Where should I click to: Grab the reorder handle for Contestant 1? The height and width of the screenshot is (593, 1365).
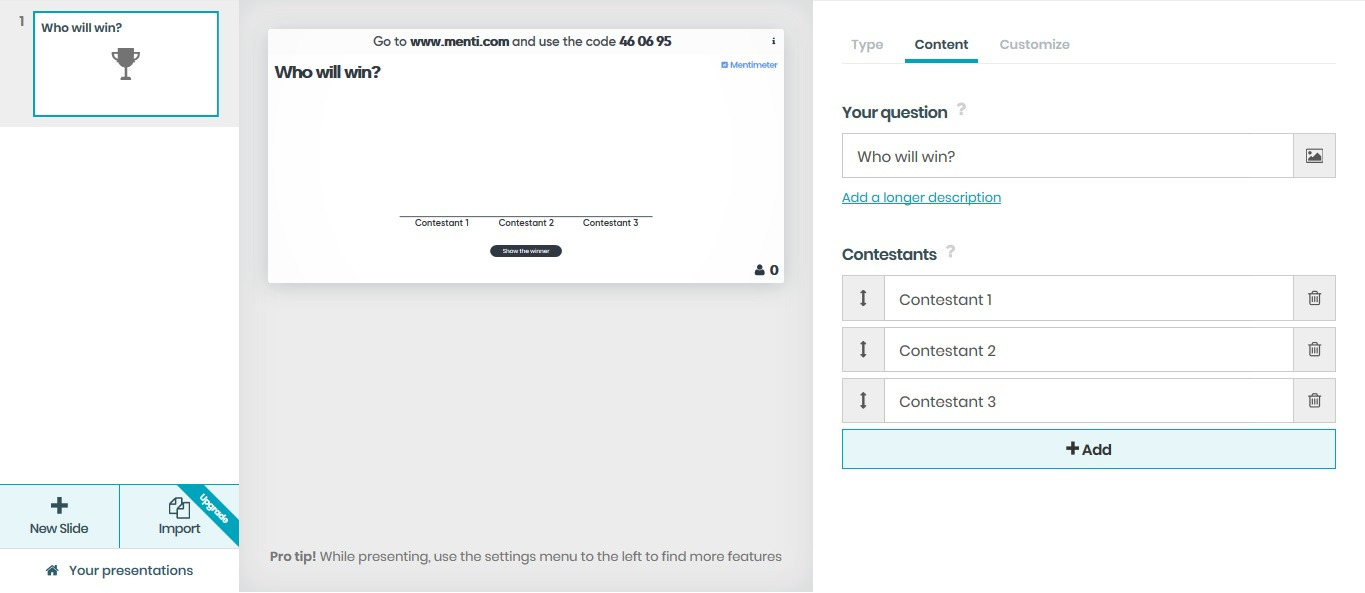point(863,298)
